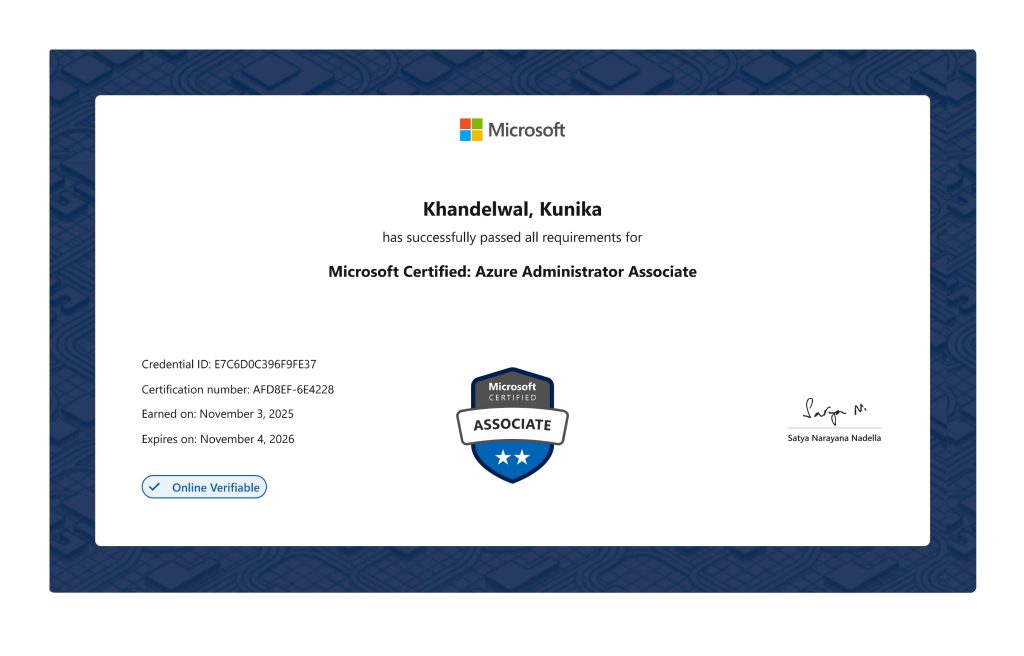Click the dark blue patterned certificate border
Image resolution: width=1024 pixels, height=656 pixels.
click(72, 320)
